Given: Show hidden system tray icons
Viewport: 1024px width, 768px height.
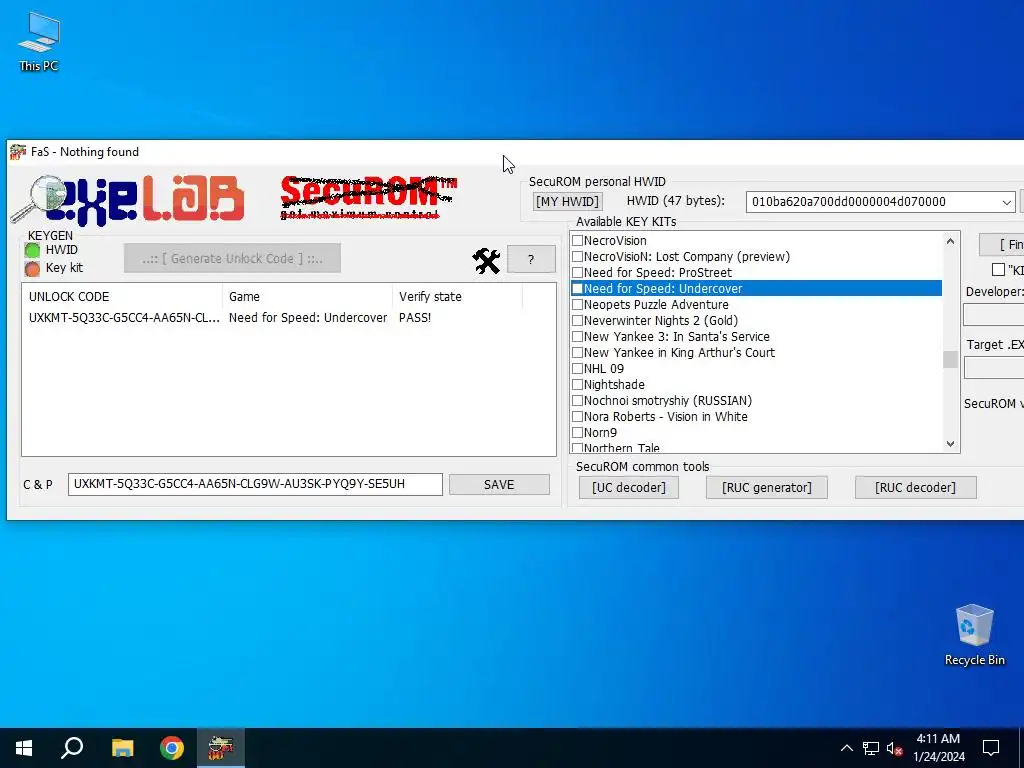Looking at the screenshot, I should coord(846,748).
